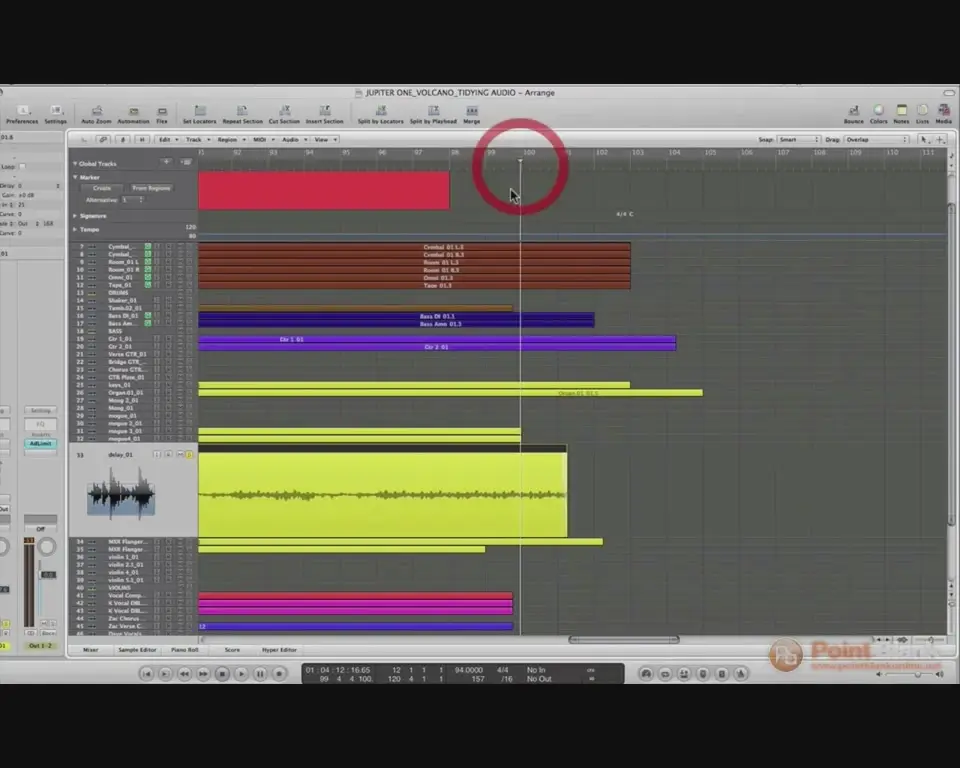The height and width of the screenshot is (768, 960).
Task: Toggle the Hide view H button
Action: [x=142, y=140]
